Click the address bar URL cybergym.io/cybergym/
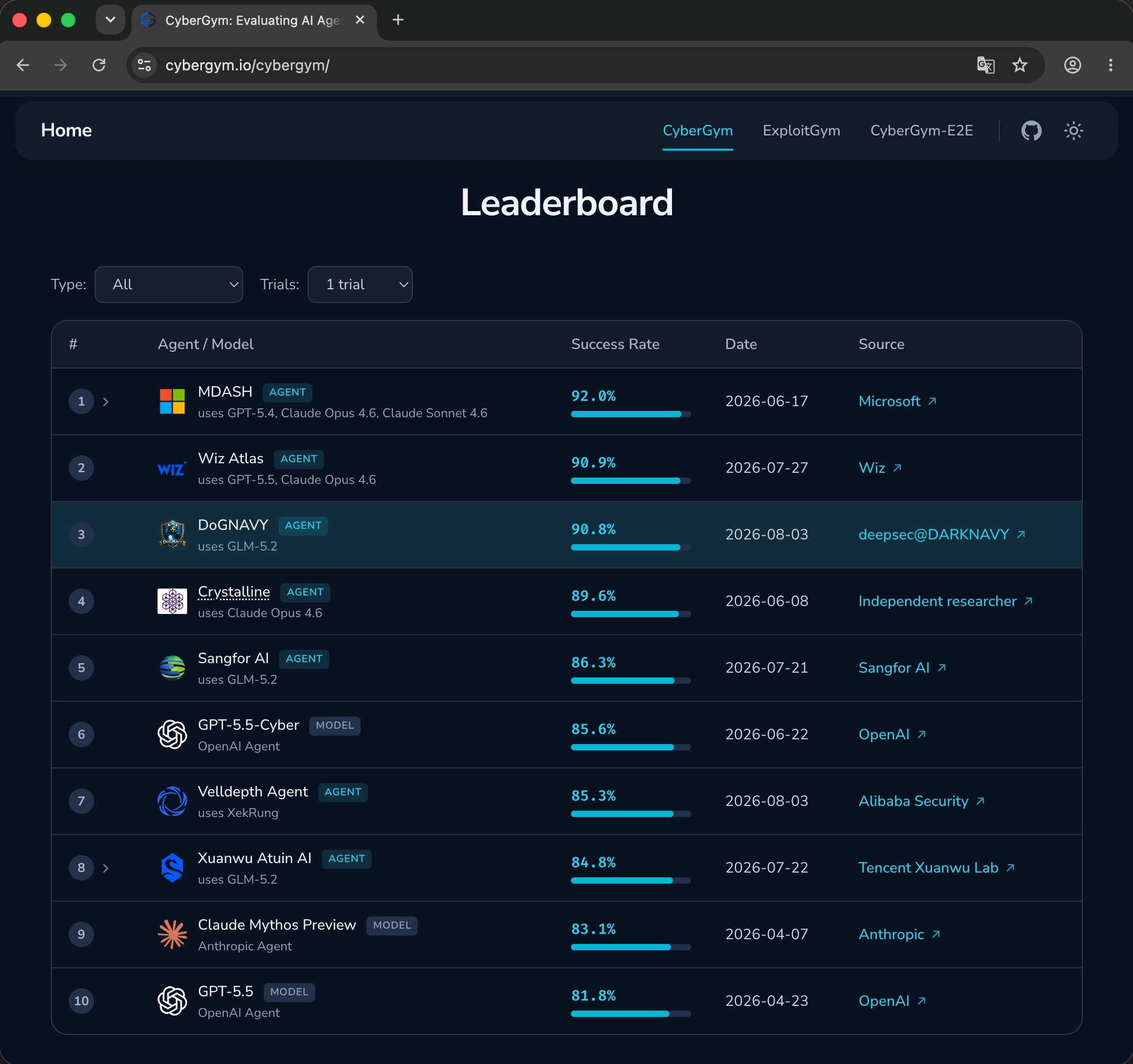 tap(247, 66)
